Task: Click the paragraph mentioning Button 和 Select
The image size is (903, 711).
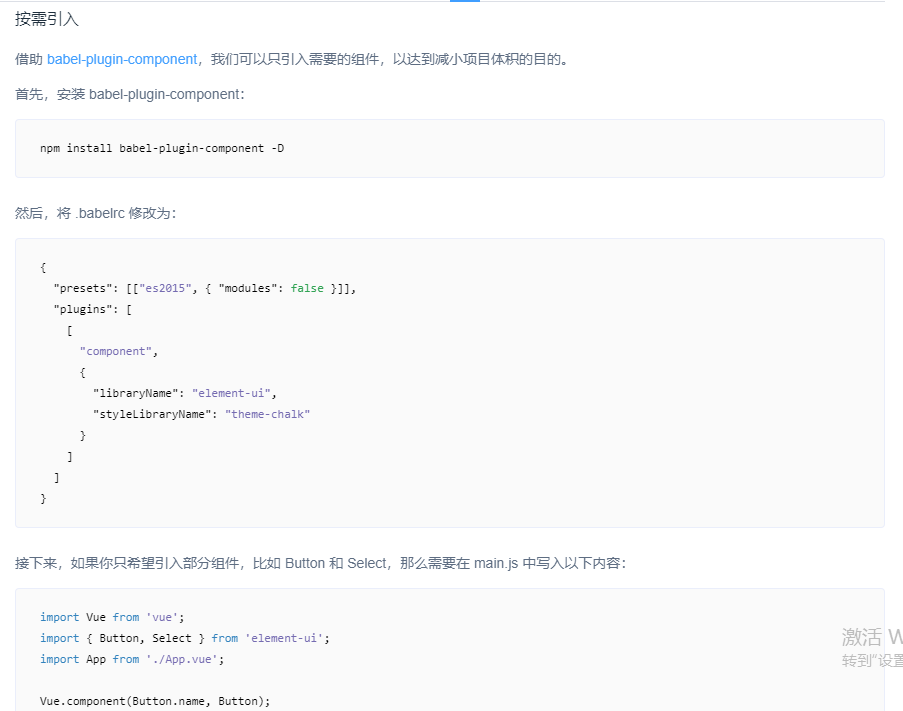Action: (x=320, y=563)
